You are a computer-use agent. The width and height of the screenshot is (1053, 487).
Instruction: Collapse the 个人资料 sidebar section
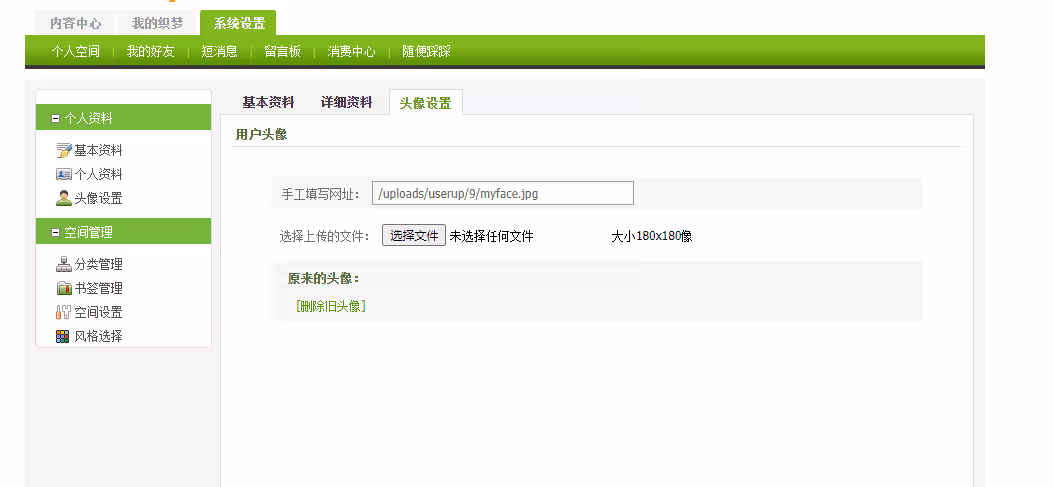(x=56, y=118)
